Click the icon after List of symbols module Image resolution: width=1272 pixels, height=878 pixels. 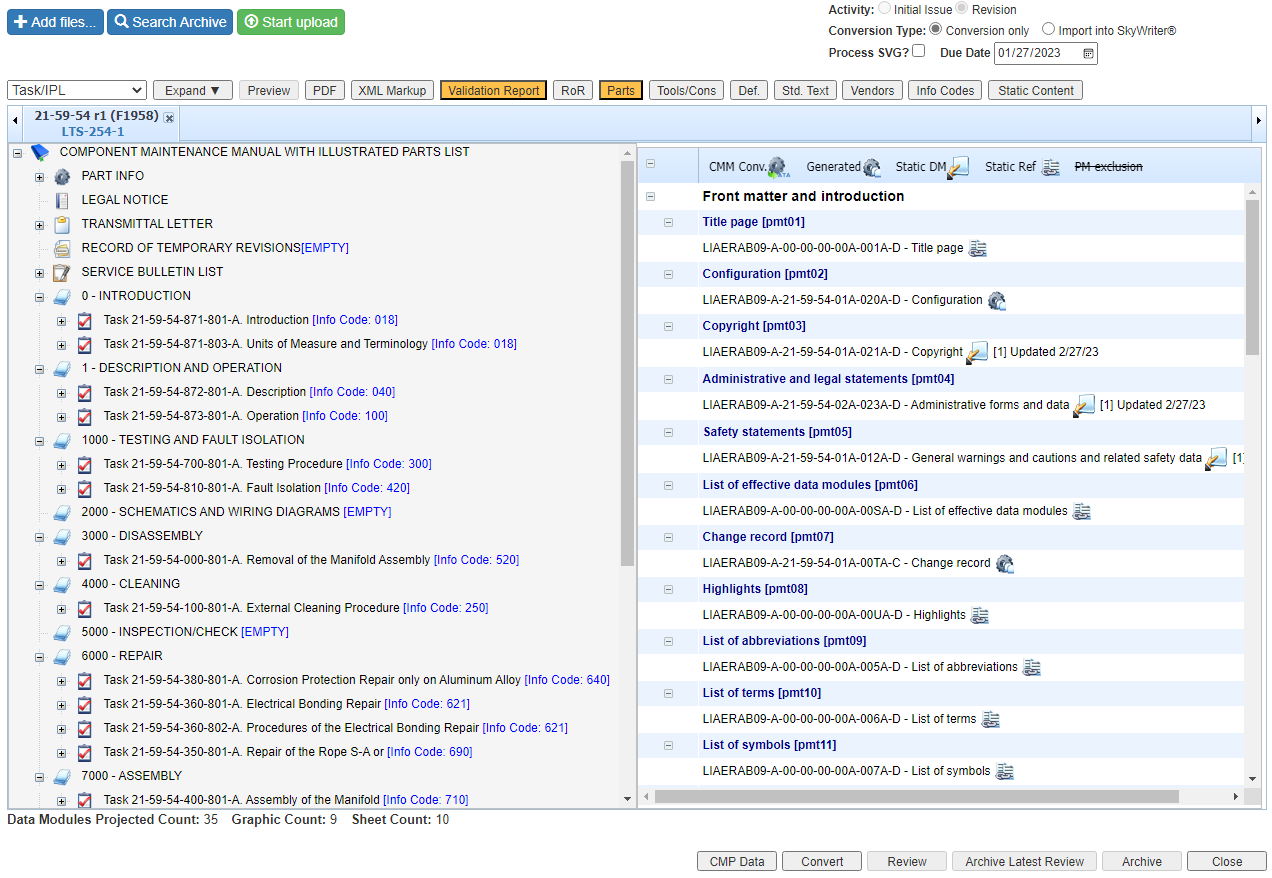1005,771
